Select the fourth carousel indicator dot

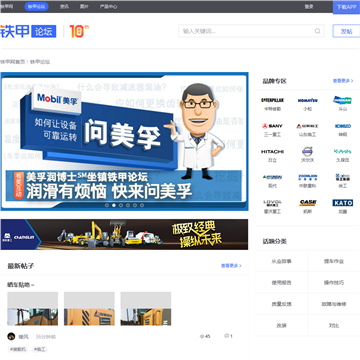[128, 205]
